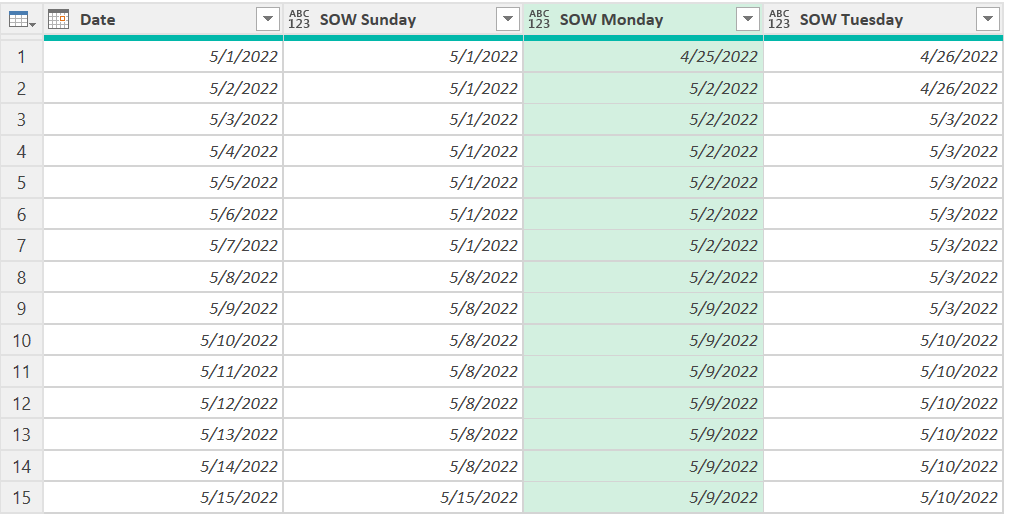
Task: Click SOW Monday cell in row 12
Action: click(x=643, y=403)
